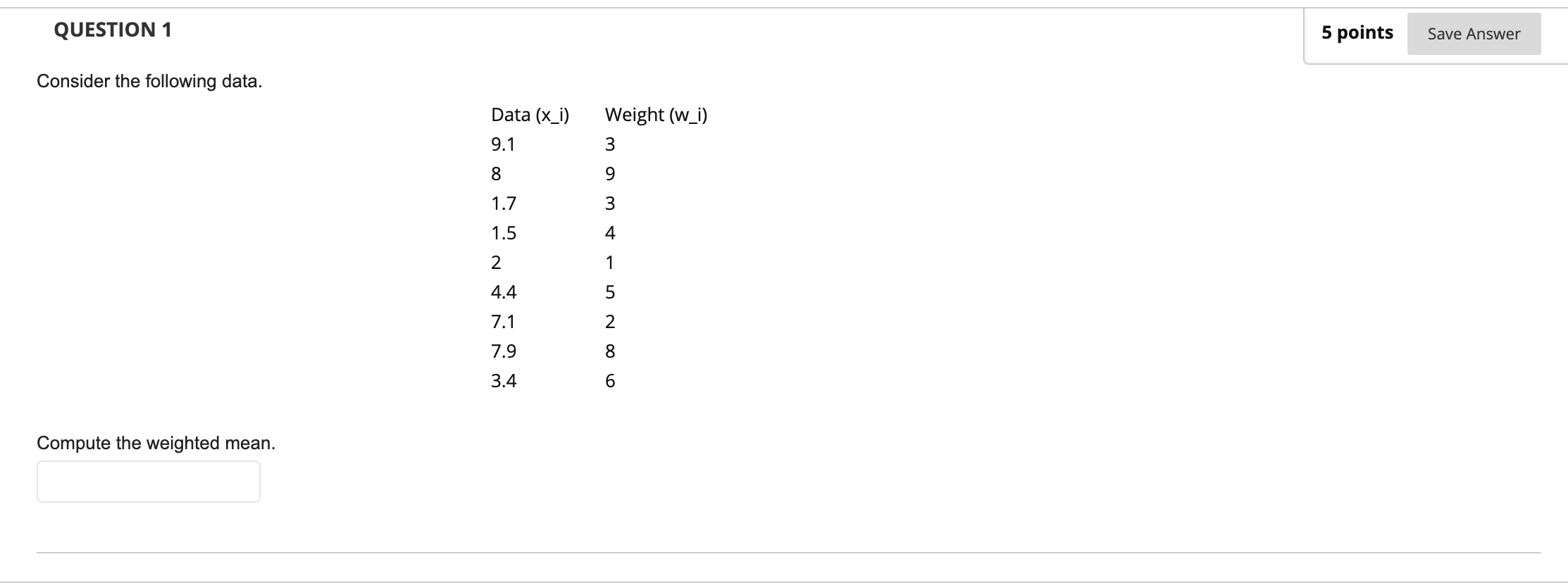The image size is (1568, 583).
Task: Click weight 9 beside data value 8
Action: (610, 174)
